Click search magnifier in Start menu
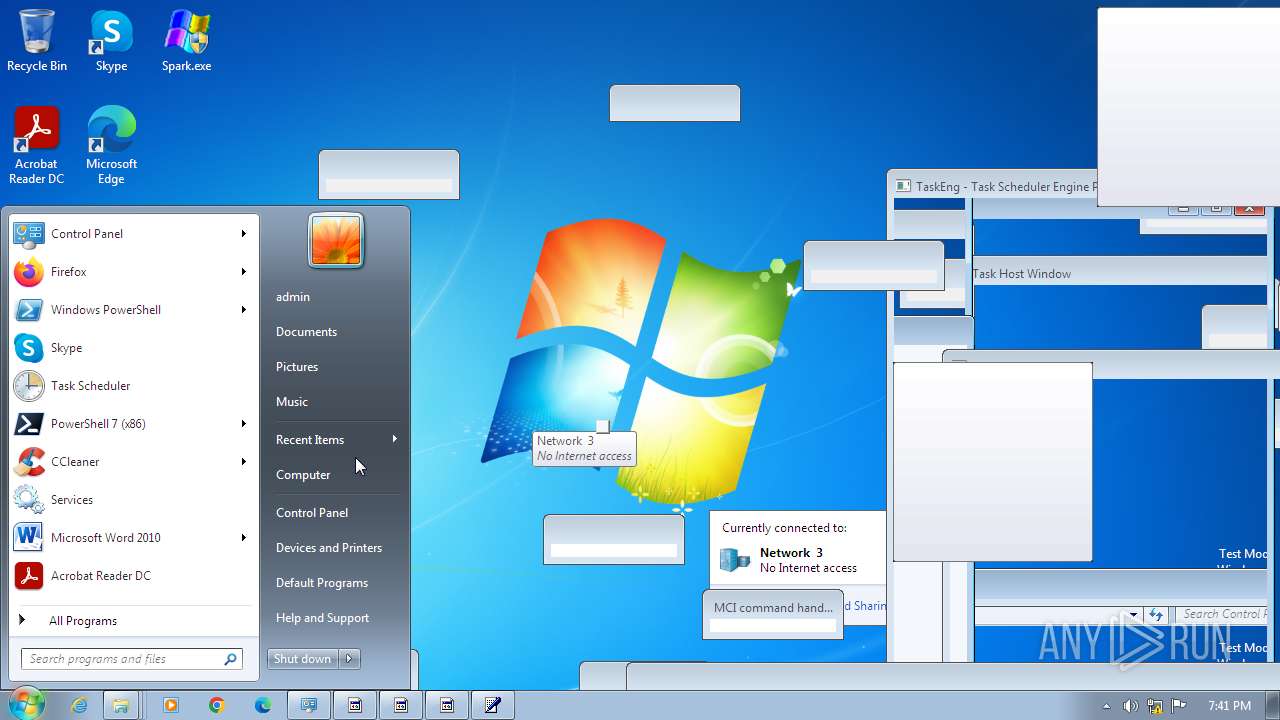 click(x=230, y=659)
